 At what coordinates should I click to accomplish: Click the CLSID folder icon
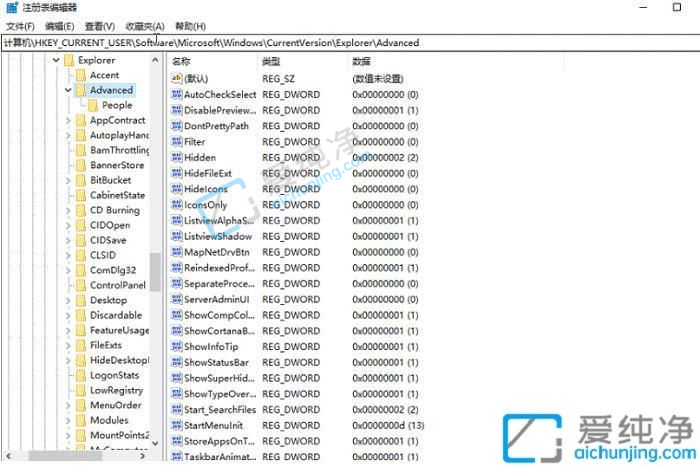(x=81, y=255)
